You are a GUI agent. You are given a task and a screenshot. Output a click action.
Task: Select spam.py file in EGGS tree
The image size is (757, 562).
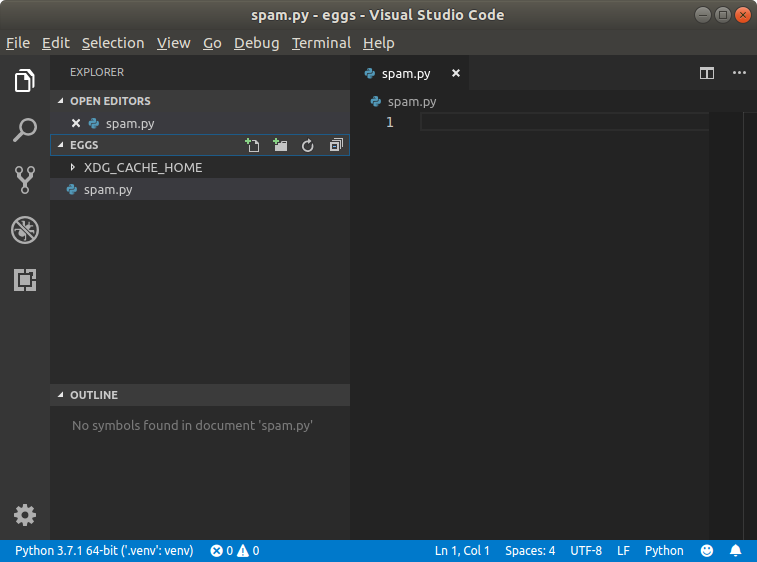(200, 189)
